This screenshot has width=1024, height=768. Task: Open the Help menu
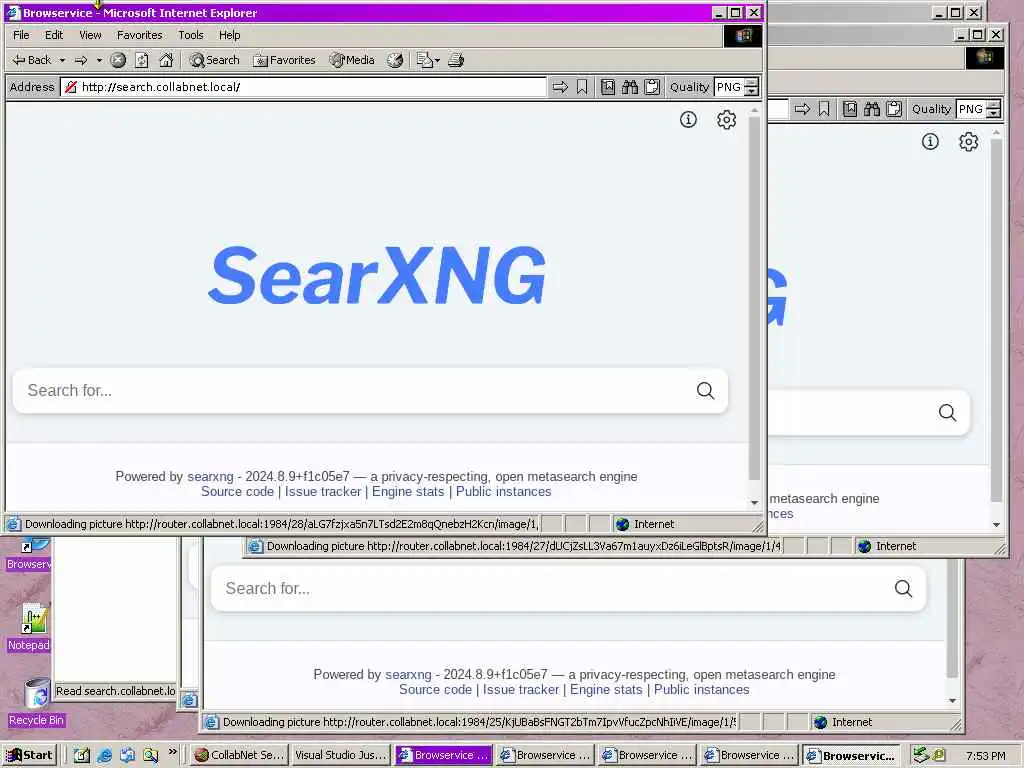[229, 35]
